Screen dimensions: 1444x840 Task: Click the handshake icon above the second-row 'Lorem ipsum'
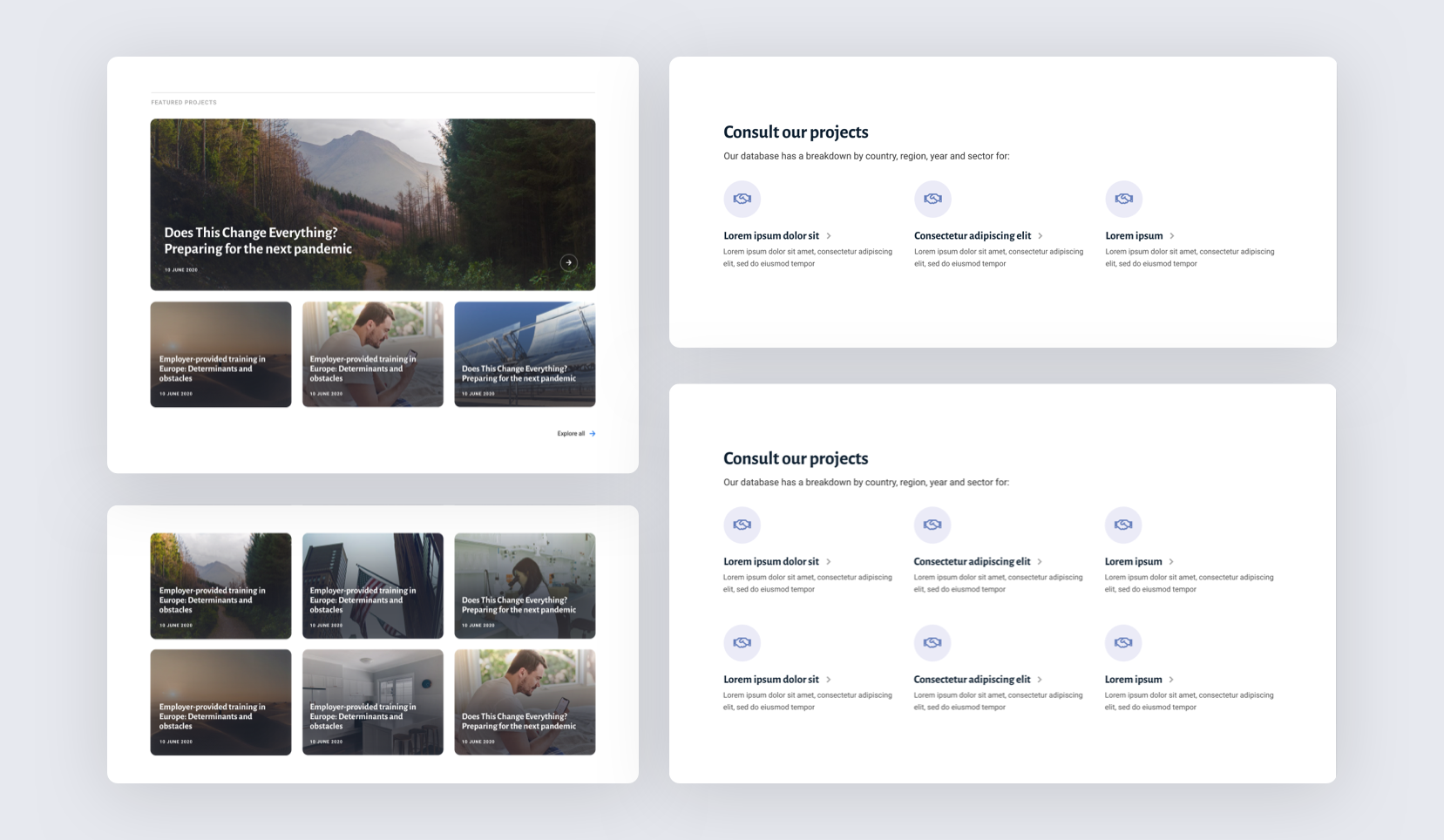tap(1123, 643)
